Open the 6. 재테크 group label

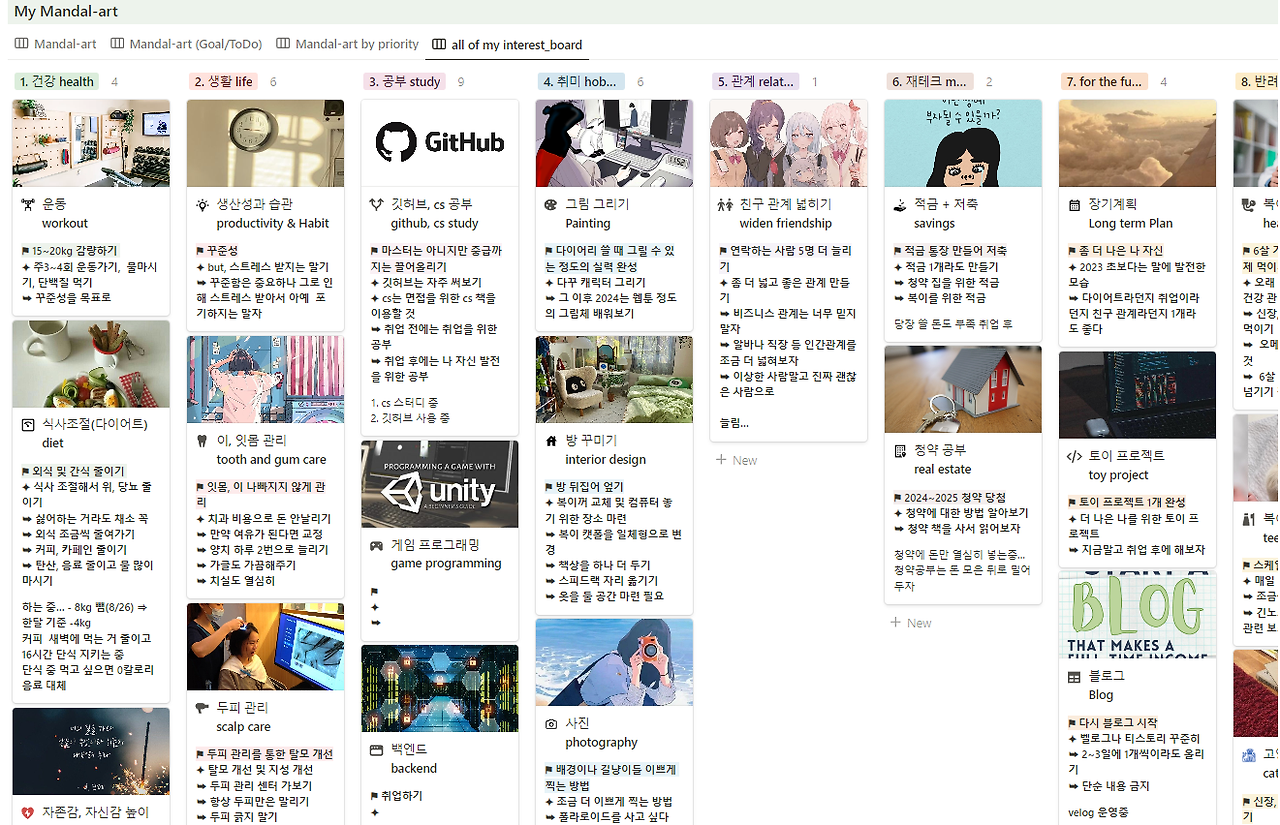[x=929, y=82]
